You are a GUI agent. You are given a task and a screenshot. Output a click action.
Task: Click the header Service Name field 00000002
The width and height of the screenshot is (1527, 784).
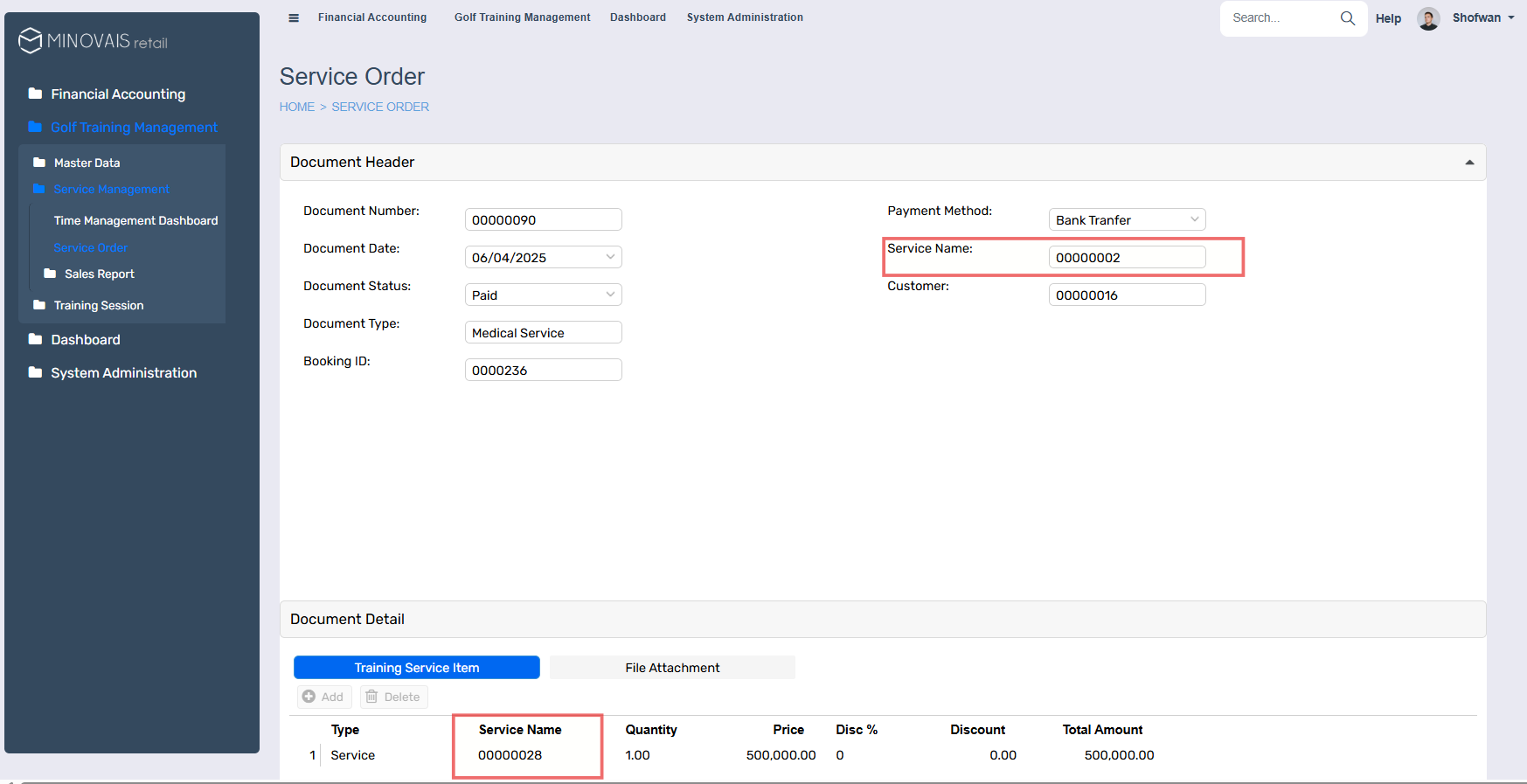1128,257
